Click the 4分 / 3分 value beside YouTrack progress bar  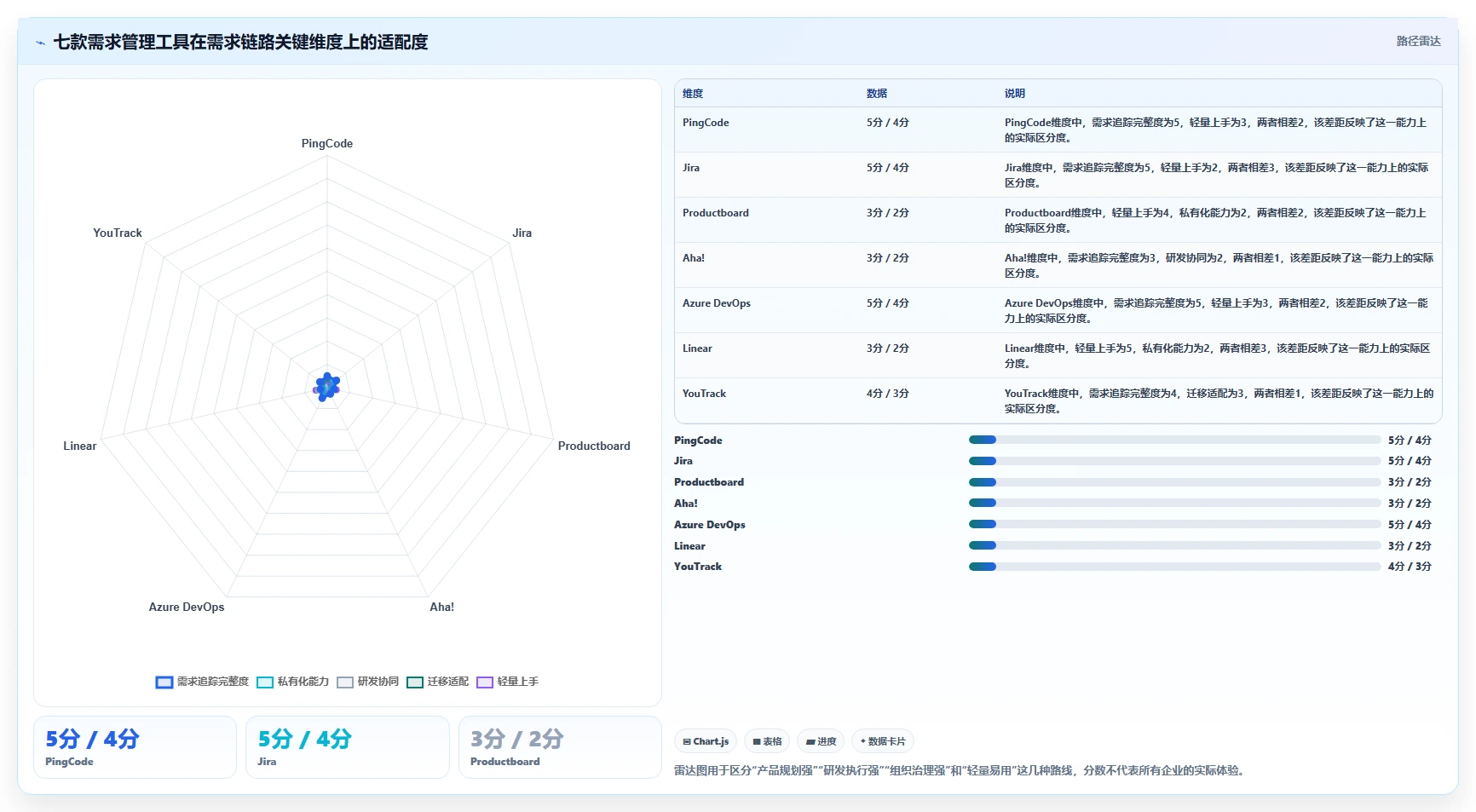coord(1410,567)
